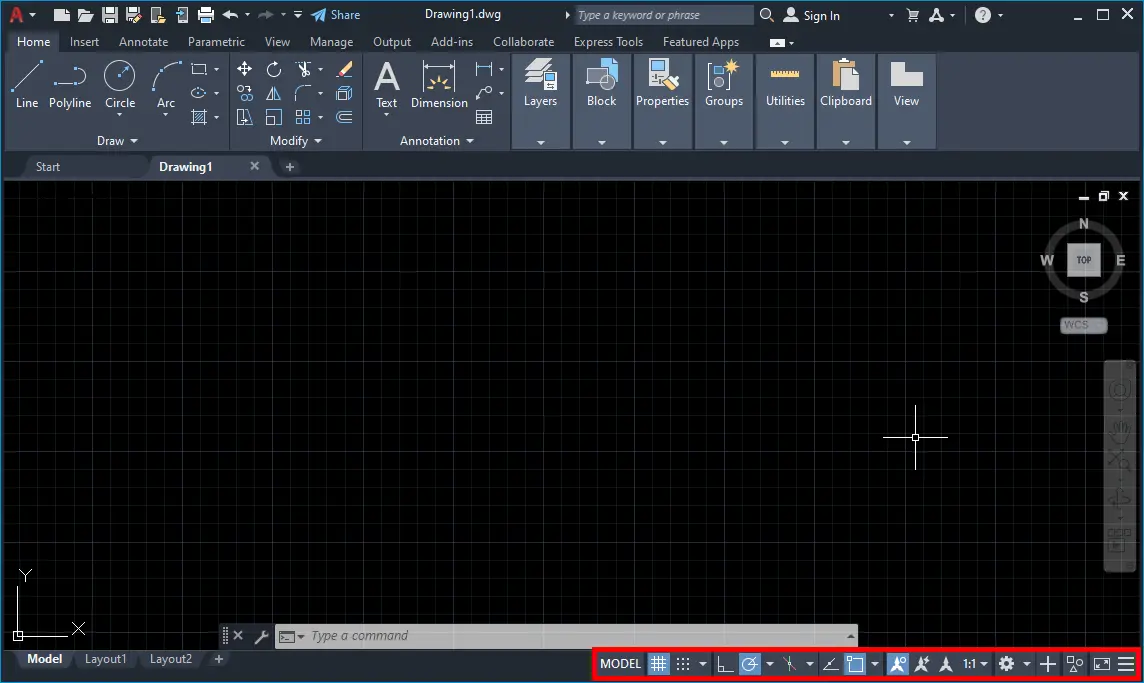Toggle Polar tracking on

coord(750,663)
